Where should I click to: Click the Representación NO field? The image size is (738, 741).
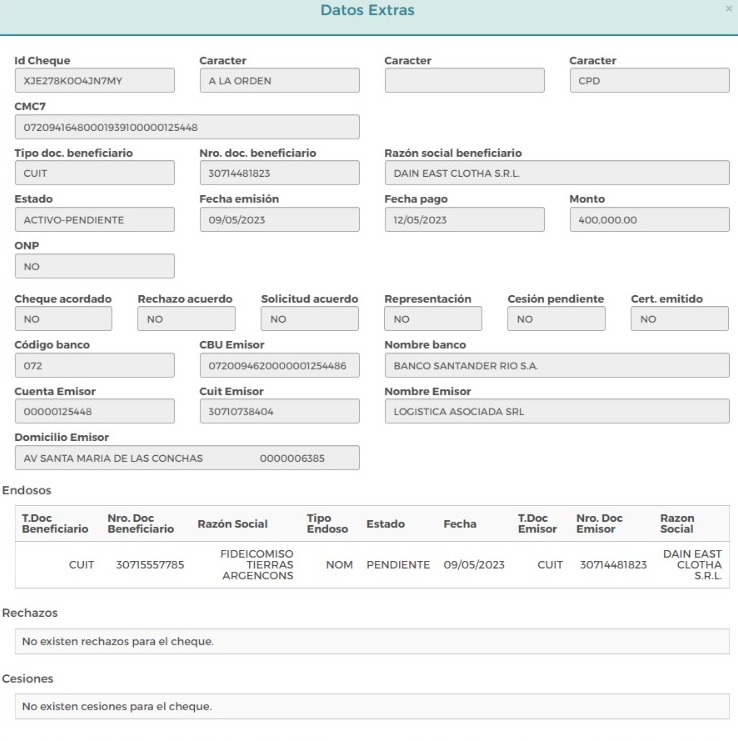tap(433, 319)
